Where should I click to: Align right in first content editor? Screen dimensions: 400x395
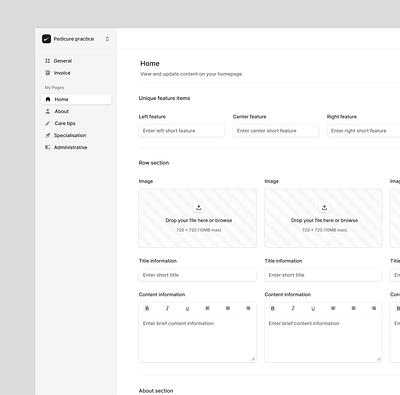tap(248, 308)
